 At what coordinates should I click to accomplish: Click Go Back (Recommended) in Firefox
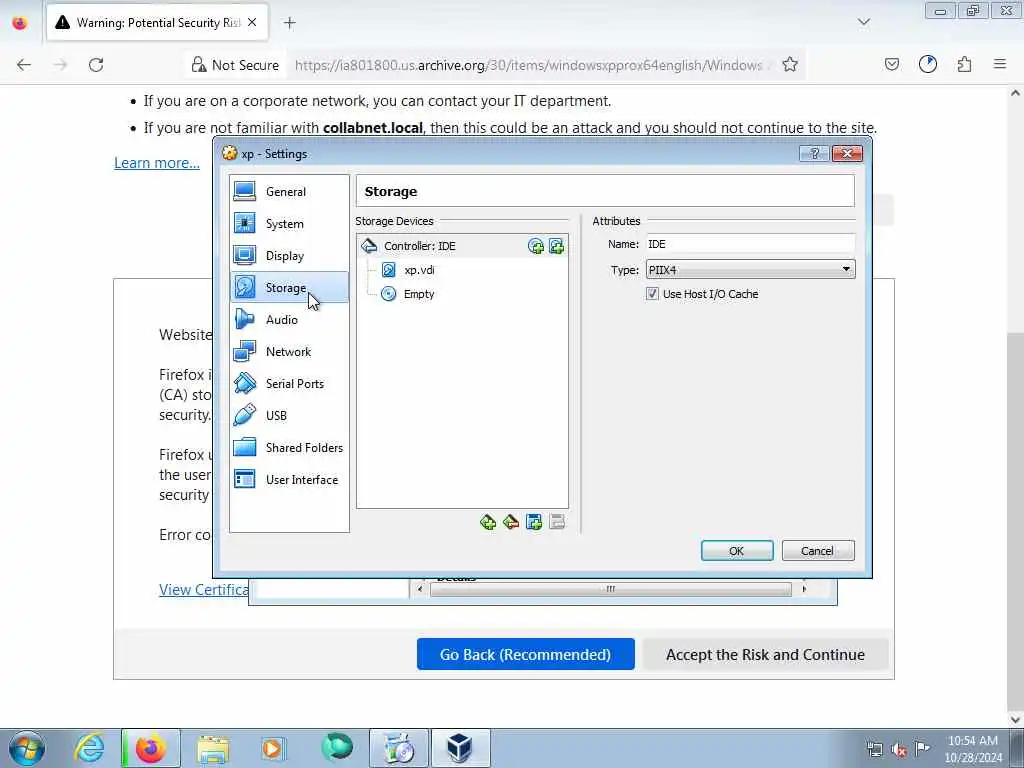tap(526, 654)
